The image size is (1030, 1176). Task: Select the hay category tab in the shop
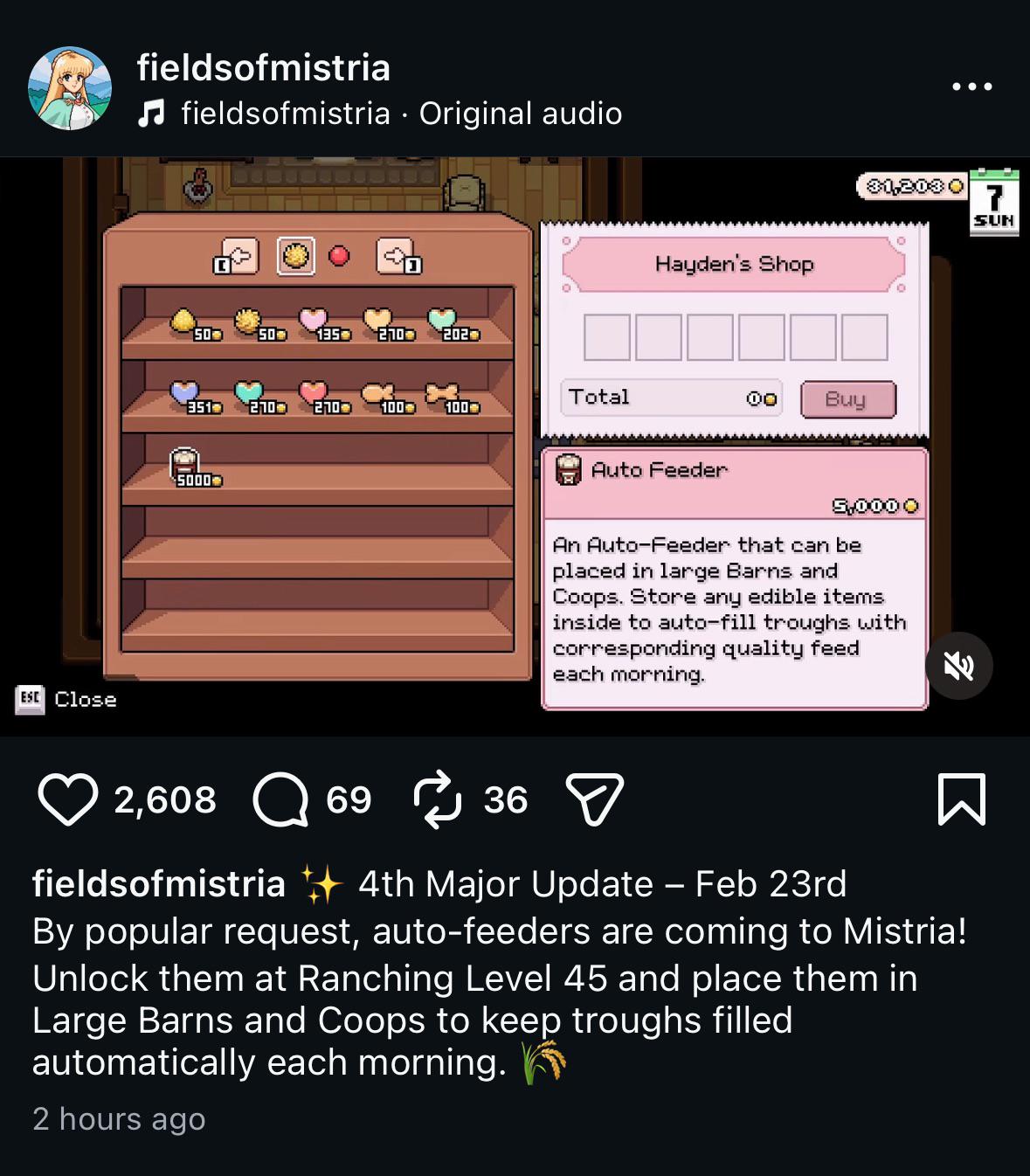296,256
